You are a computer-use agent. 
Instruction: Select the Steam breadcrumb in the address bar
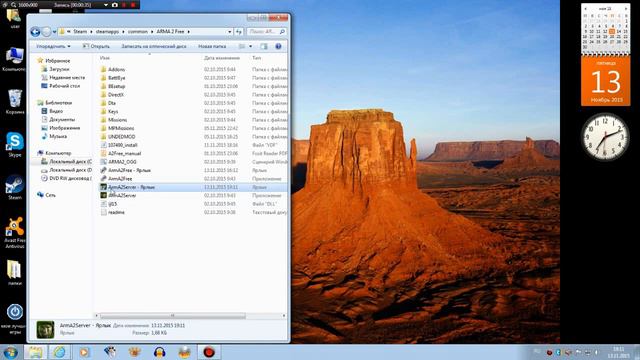tap(80, 31)
